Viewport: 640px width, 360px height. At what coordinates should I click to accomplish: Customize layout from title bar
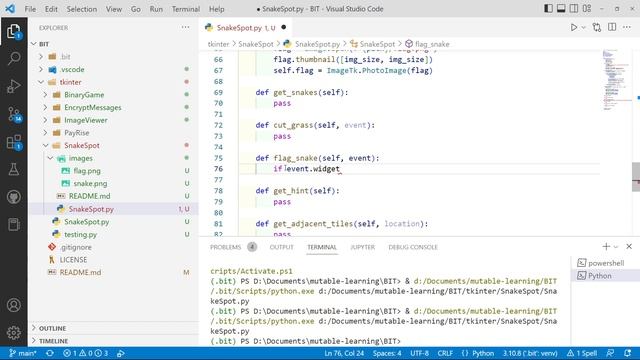(x=587, y=9)
